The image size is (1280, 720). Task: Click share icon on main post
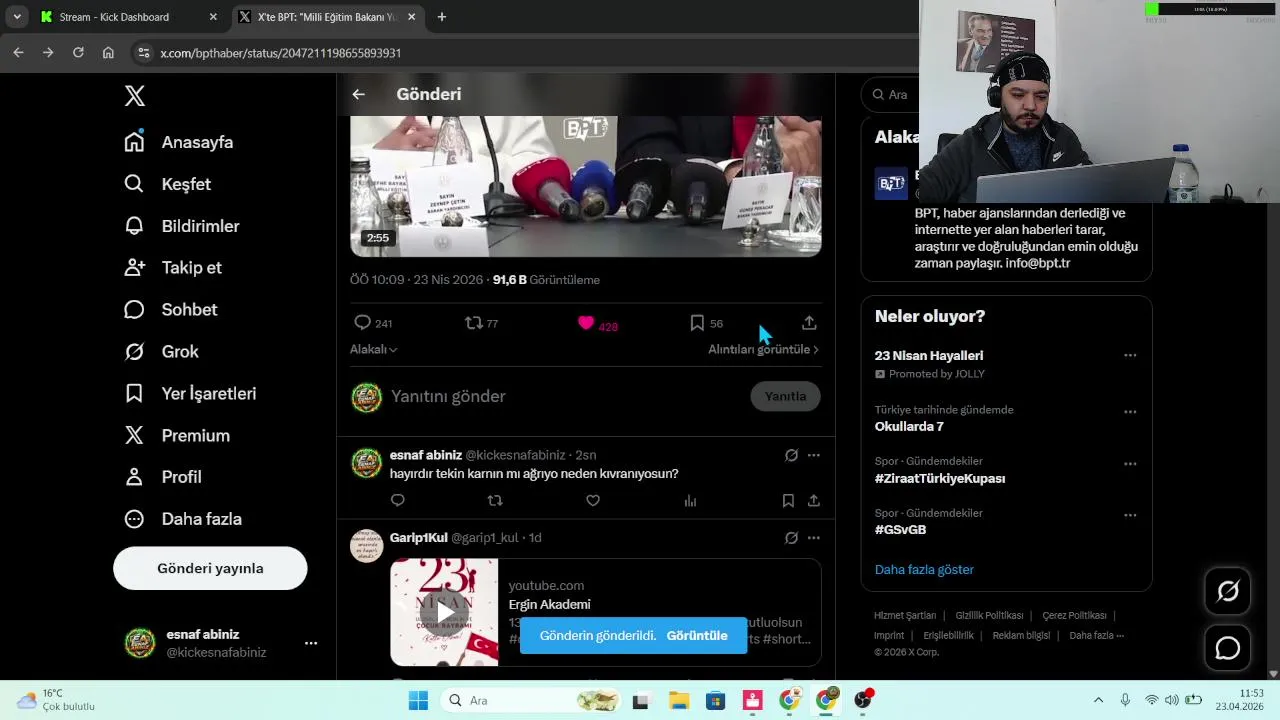pyautogui.click(x=809, y=323)
